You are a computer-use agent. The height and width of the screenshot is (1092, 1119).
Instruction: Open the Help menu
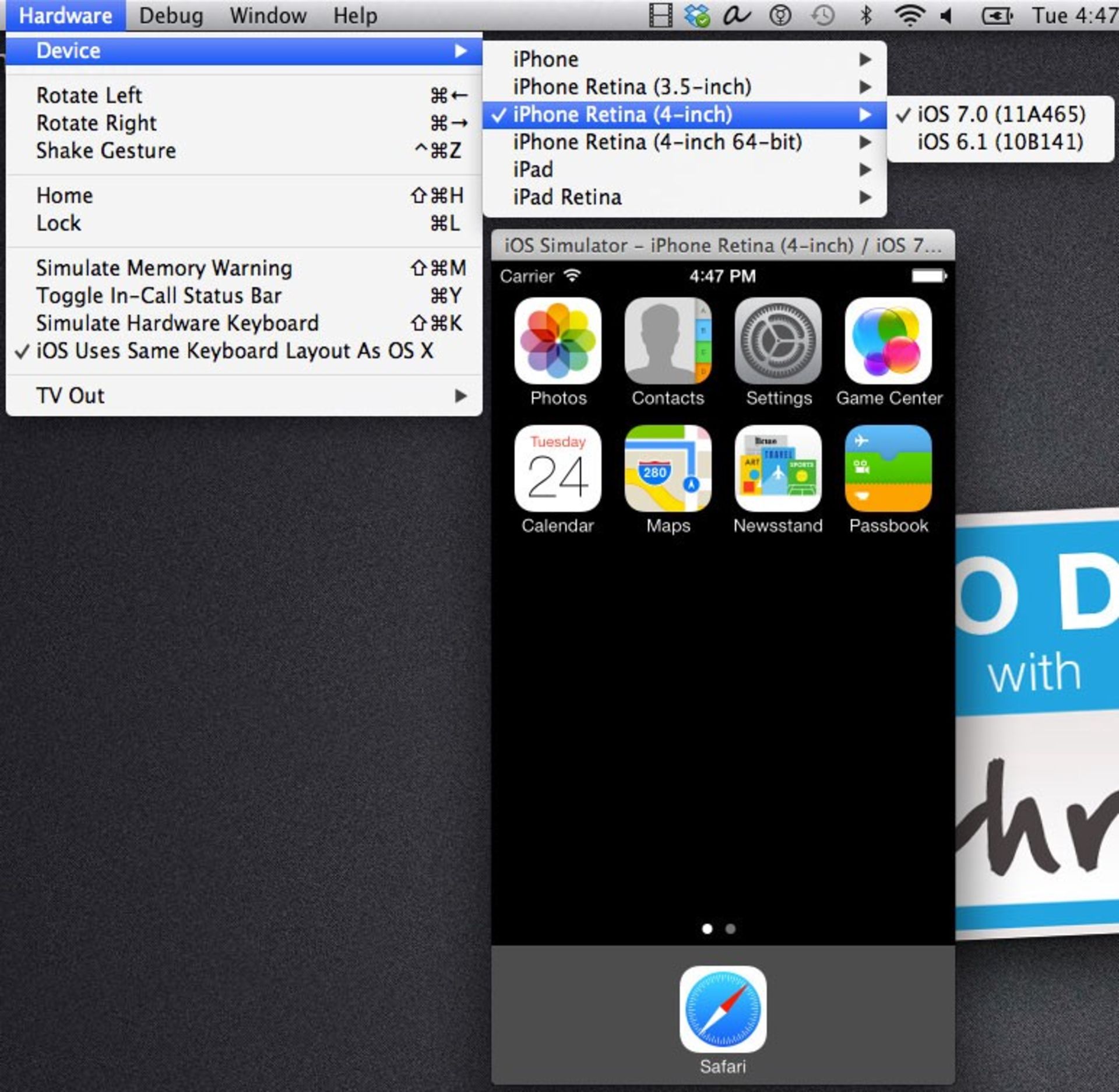tap(355, 16)
